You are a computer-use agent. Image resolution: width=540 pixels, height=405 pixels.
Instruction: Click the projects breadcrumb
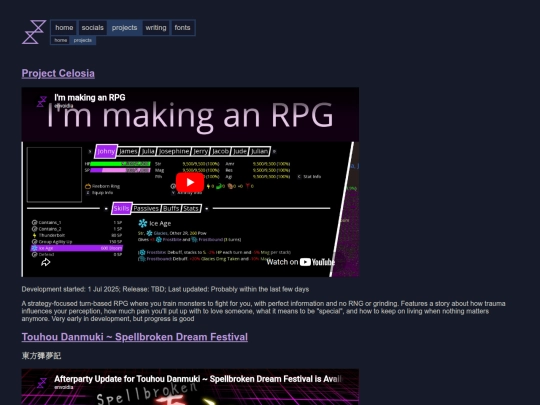coord(83,40)
